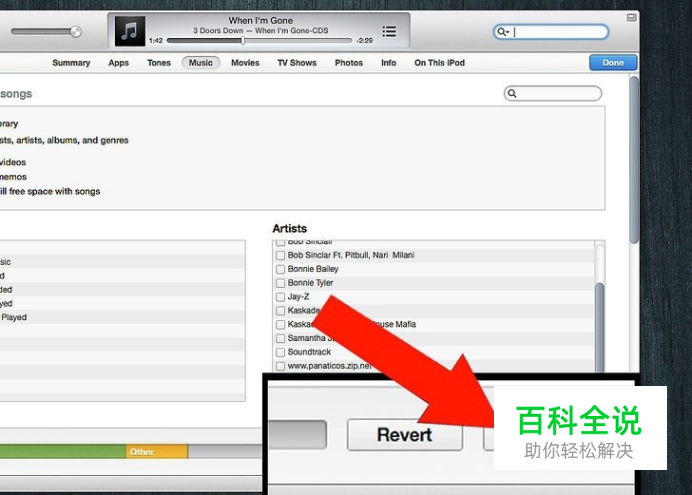Screen dimensions: 692x495
Task: Check the www.panaticos.zip.net artist checkbox
Action: point(280,366)
